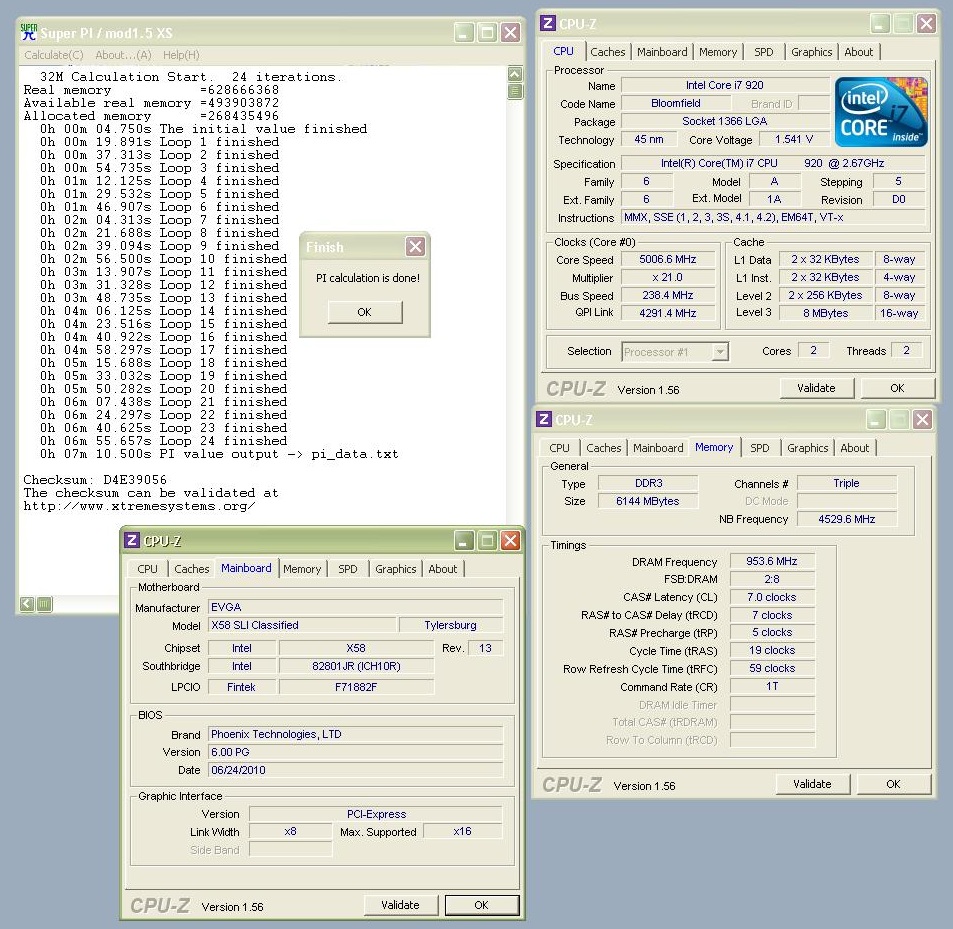Click the Super PI scrollbar up arrow
This screenshot has width=953, height=929.
[x=516, y=74]
